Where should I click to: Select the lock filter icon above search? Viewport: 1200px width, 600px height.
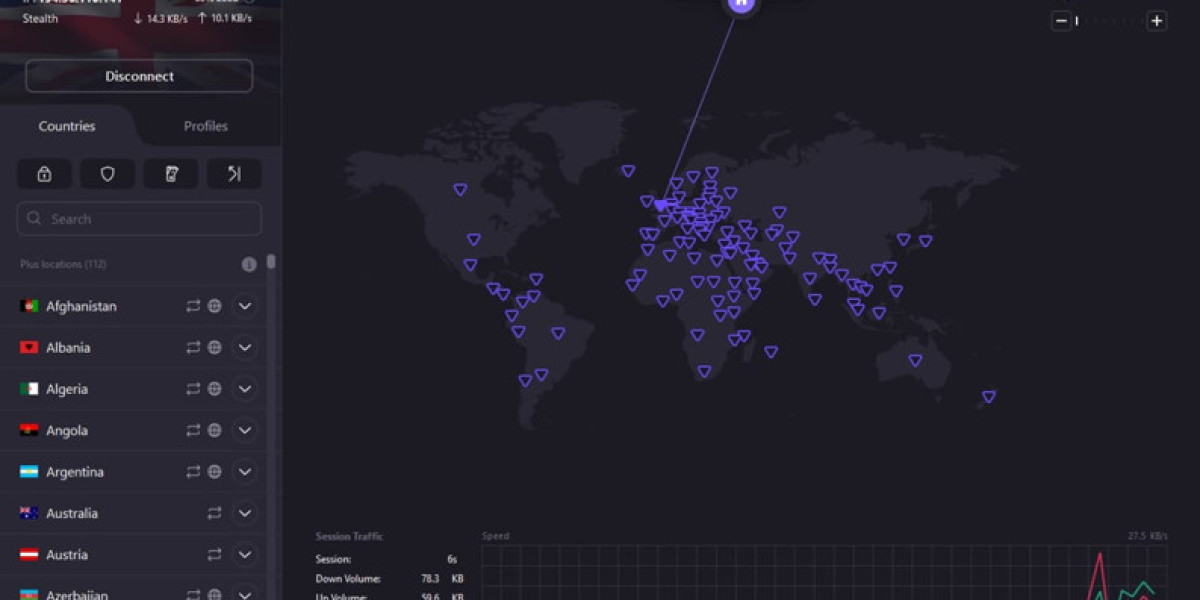(44, 173)
